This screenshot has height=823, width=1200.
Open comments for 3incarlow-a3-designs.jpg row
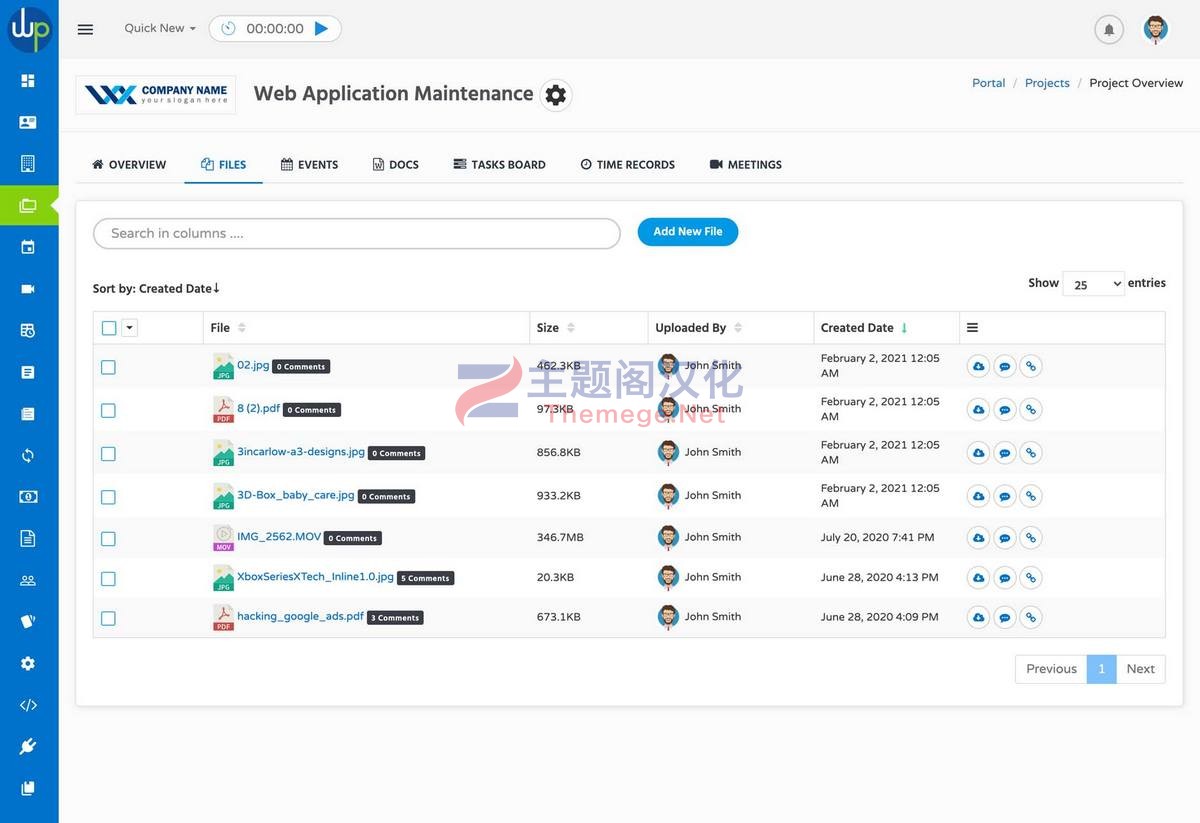[x=1005, y=453]
